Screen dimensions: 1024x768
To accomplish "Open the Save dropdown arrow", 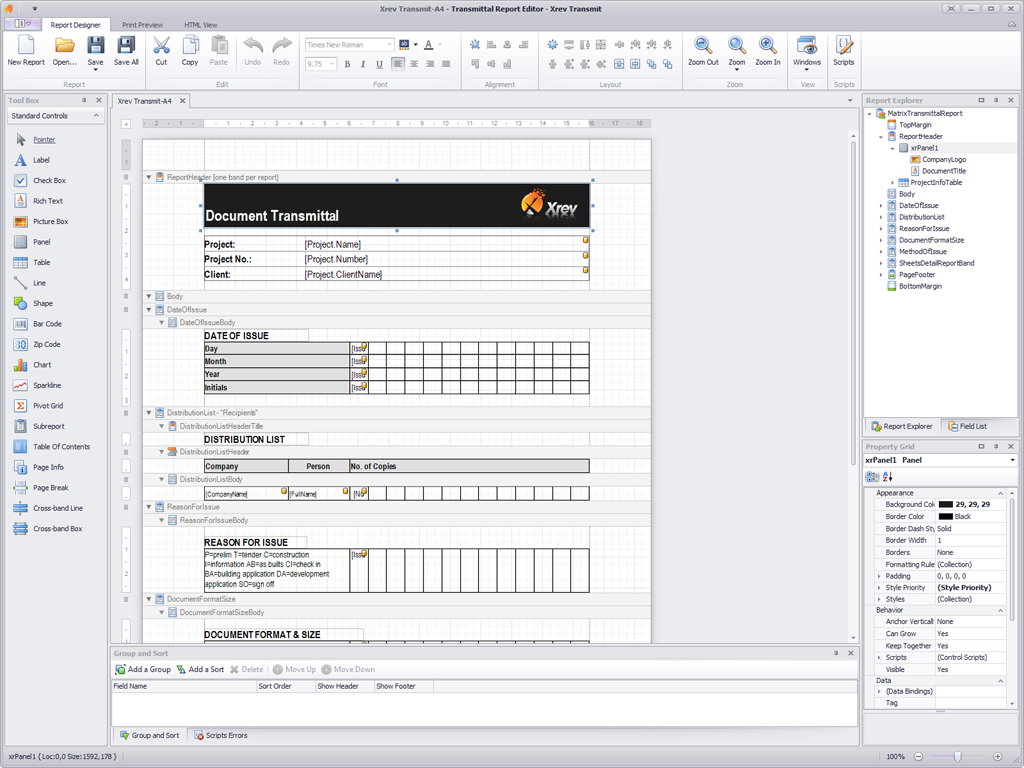I will tap(95, 69).
